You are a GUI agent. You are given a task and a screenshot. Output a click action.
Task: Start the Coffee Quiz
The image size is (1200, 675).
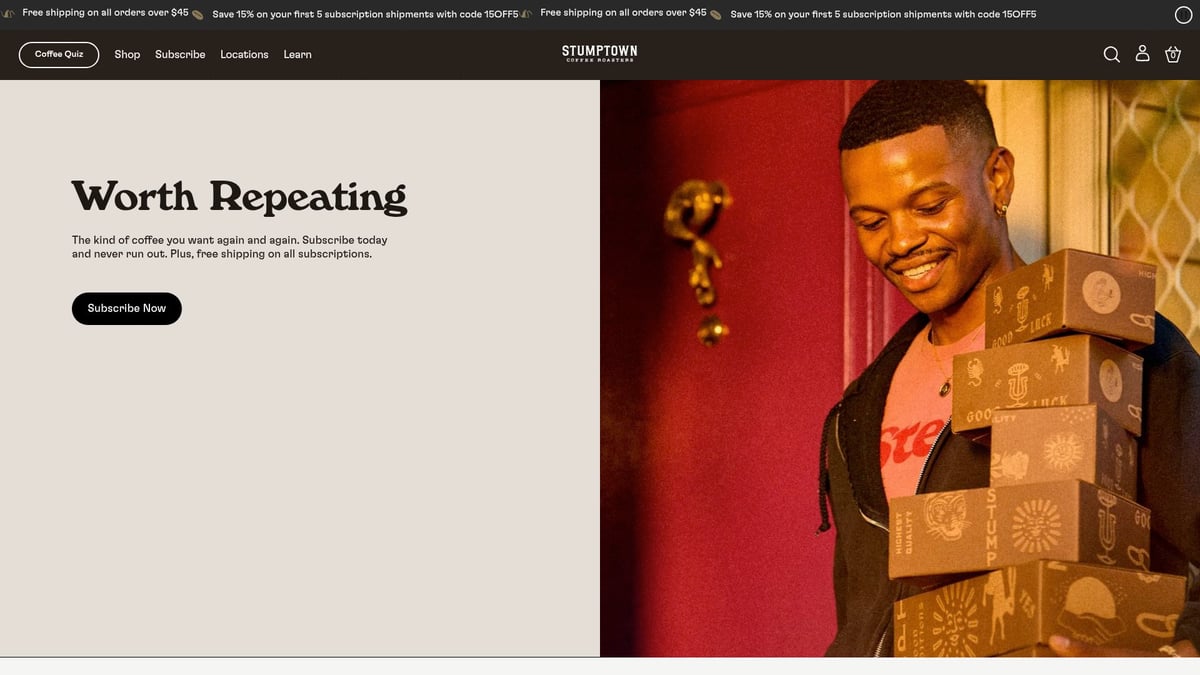point(59,54)
